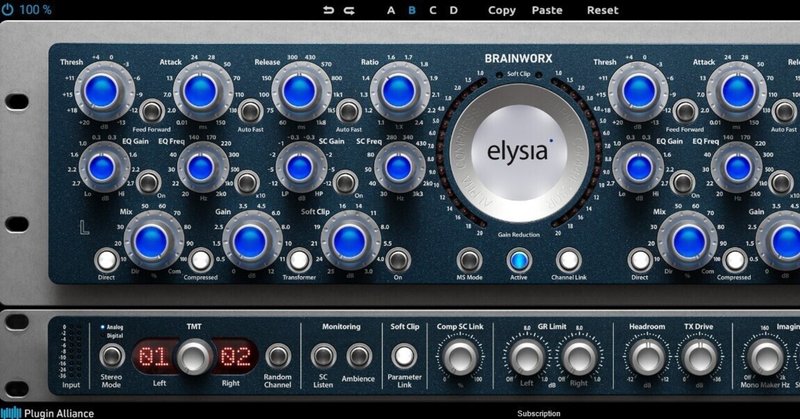This screenshot has width=800, height=419.
Task: Toggle the SC Listen button
Action: click(323, 356)
